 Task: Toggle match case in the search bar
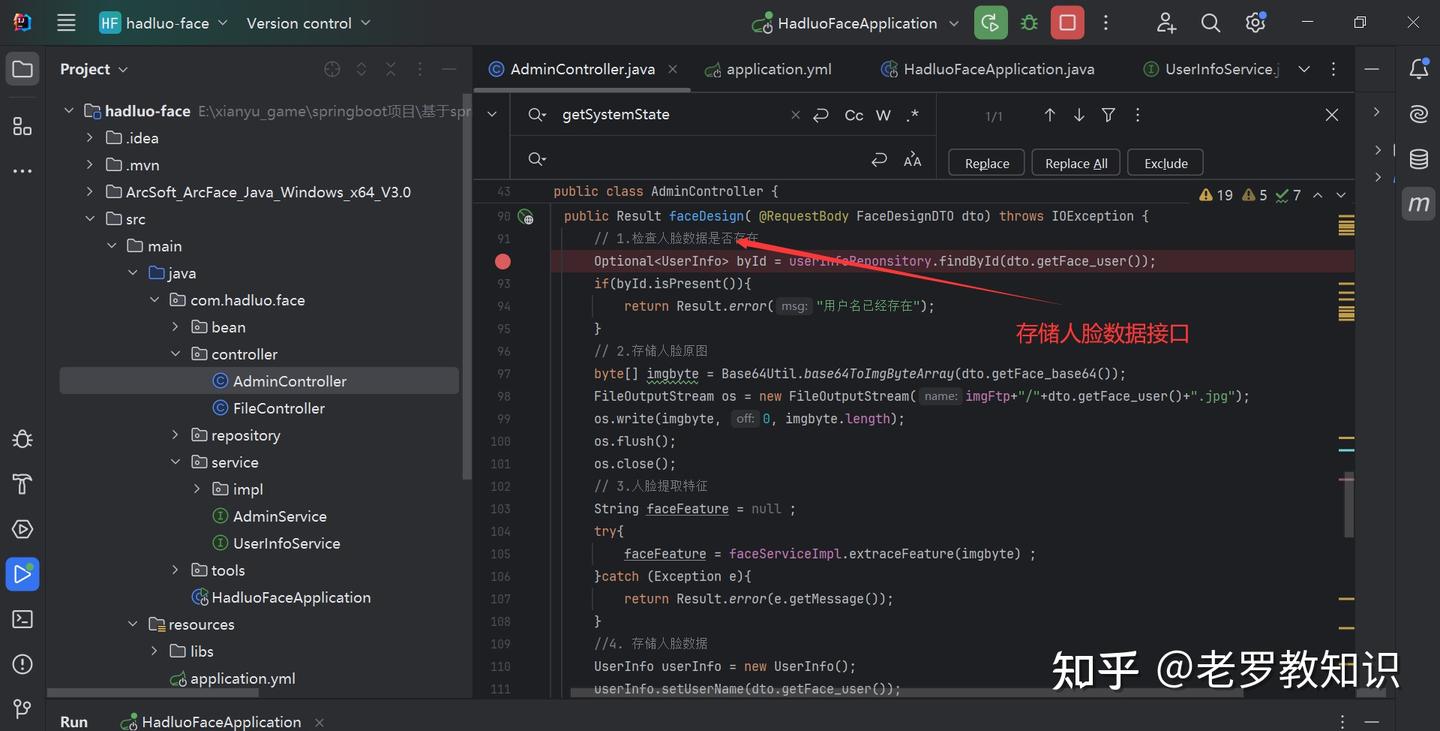(853, 114)
